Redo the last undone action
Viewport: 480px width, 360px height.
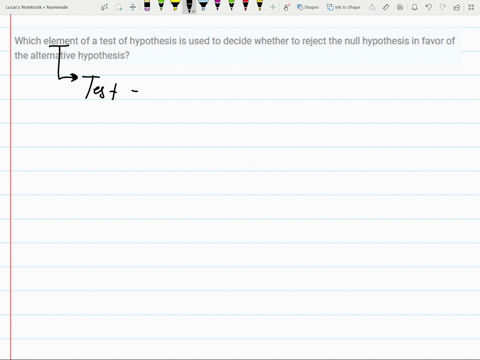(x=443, y=7)
